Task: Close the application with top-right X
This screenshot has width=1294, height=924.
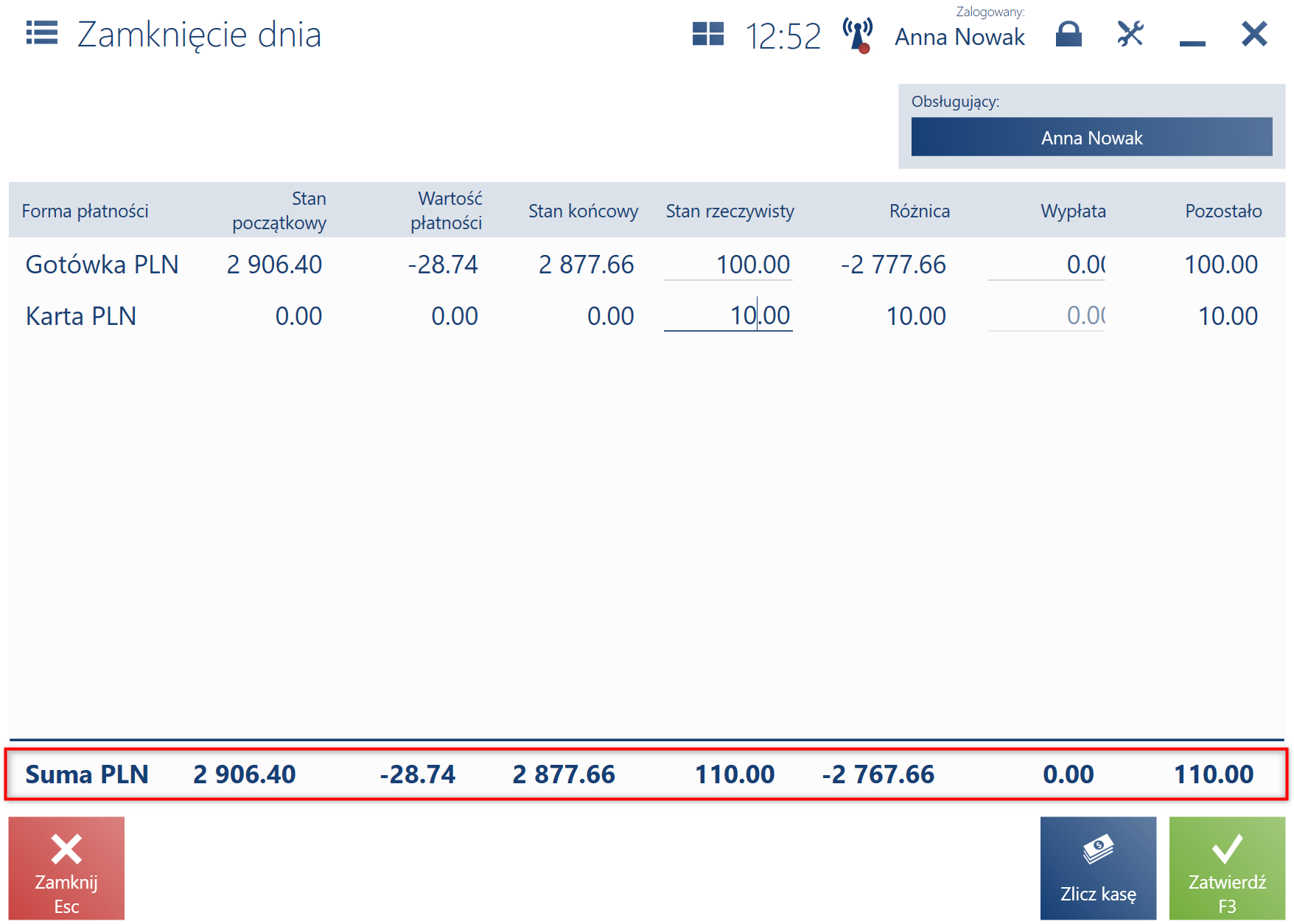Action: click(1254, 34)
